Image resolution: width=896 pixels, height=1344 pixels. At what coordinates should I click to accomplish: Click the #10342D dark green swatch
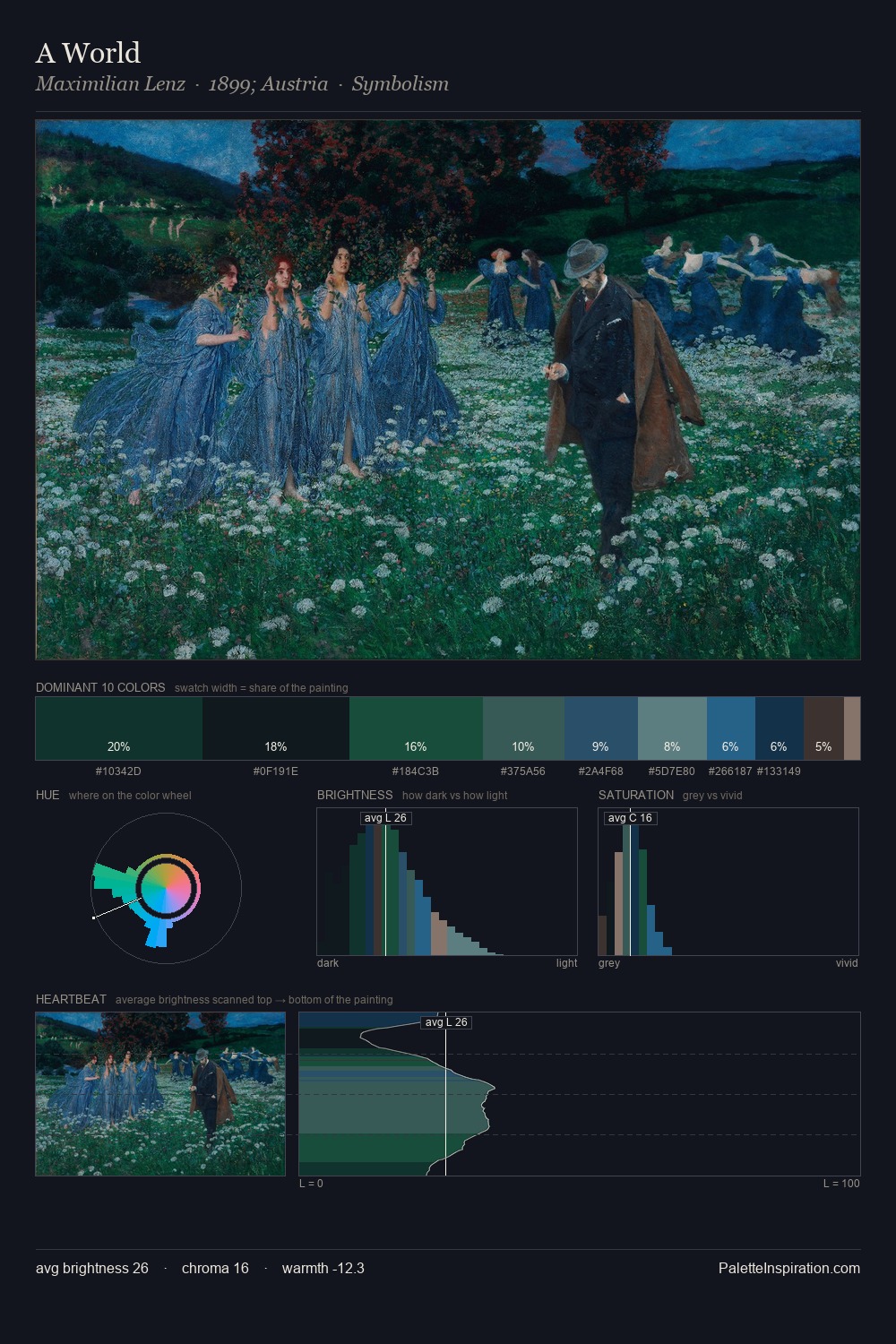[x=119, y=728]
